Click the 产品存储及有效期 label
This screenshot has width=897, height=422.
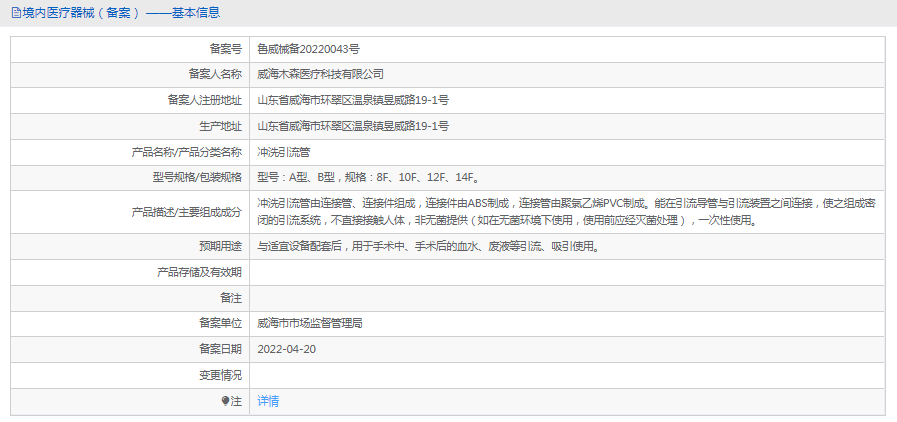(x=200, y=273)
